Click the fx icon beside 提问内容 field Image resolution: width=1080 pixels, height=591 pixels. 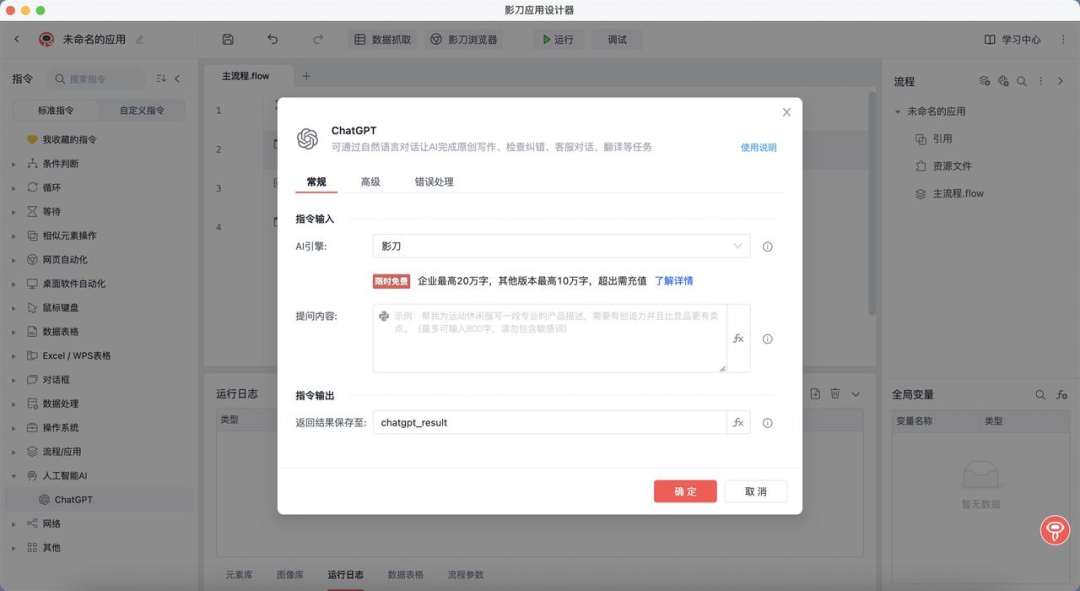738,338
